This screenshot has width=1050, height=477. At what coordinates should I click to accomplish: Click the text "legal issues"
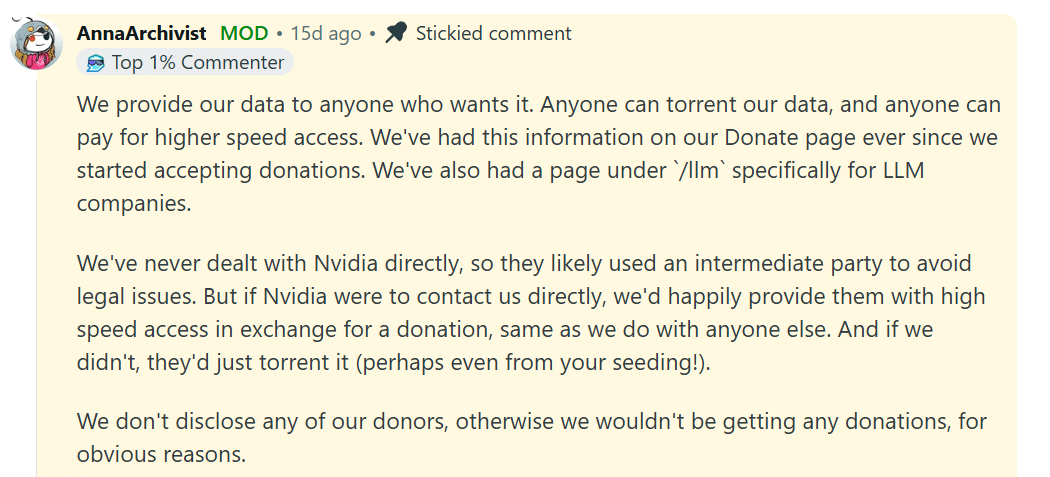(135, 297)
